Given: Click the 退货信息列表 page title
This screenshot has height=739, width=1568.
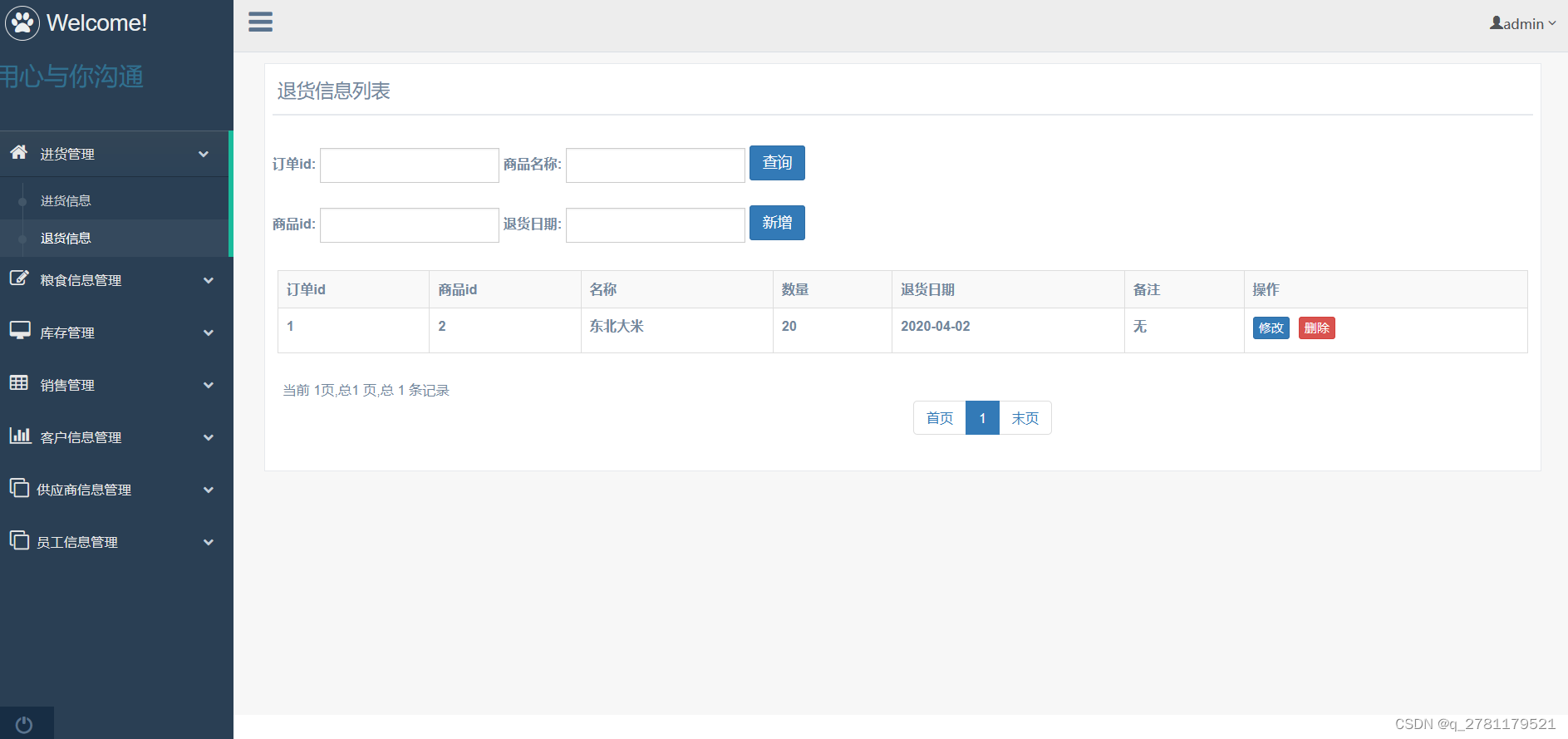Looking at the screenshot, I should [x=333, y=91].
